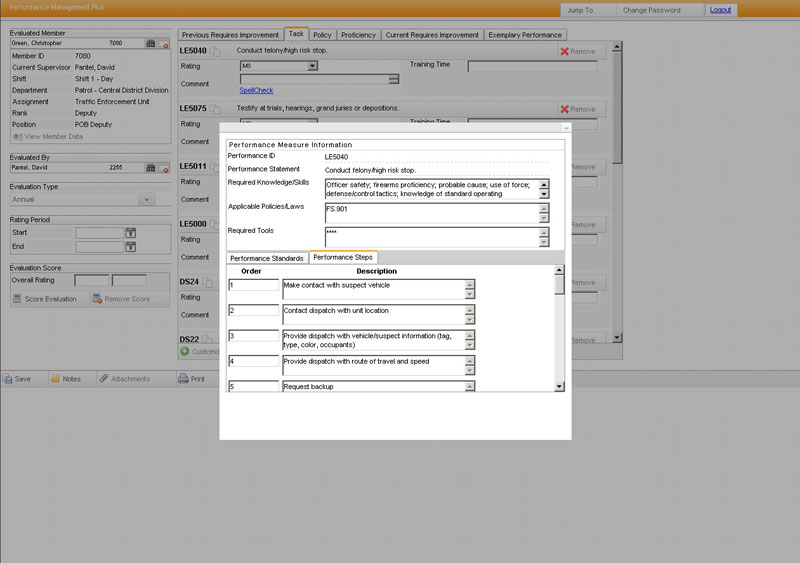Click the lookup icon next to Evaluated Member
Image resolution: width=800 pixels, height=563 pixels.
click(x=150, y=44)
